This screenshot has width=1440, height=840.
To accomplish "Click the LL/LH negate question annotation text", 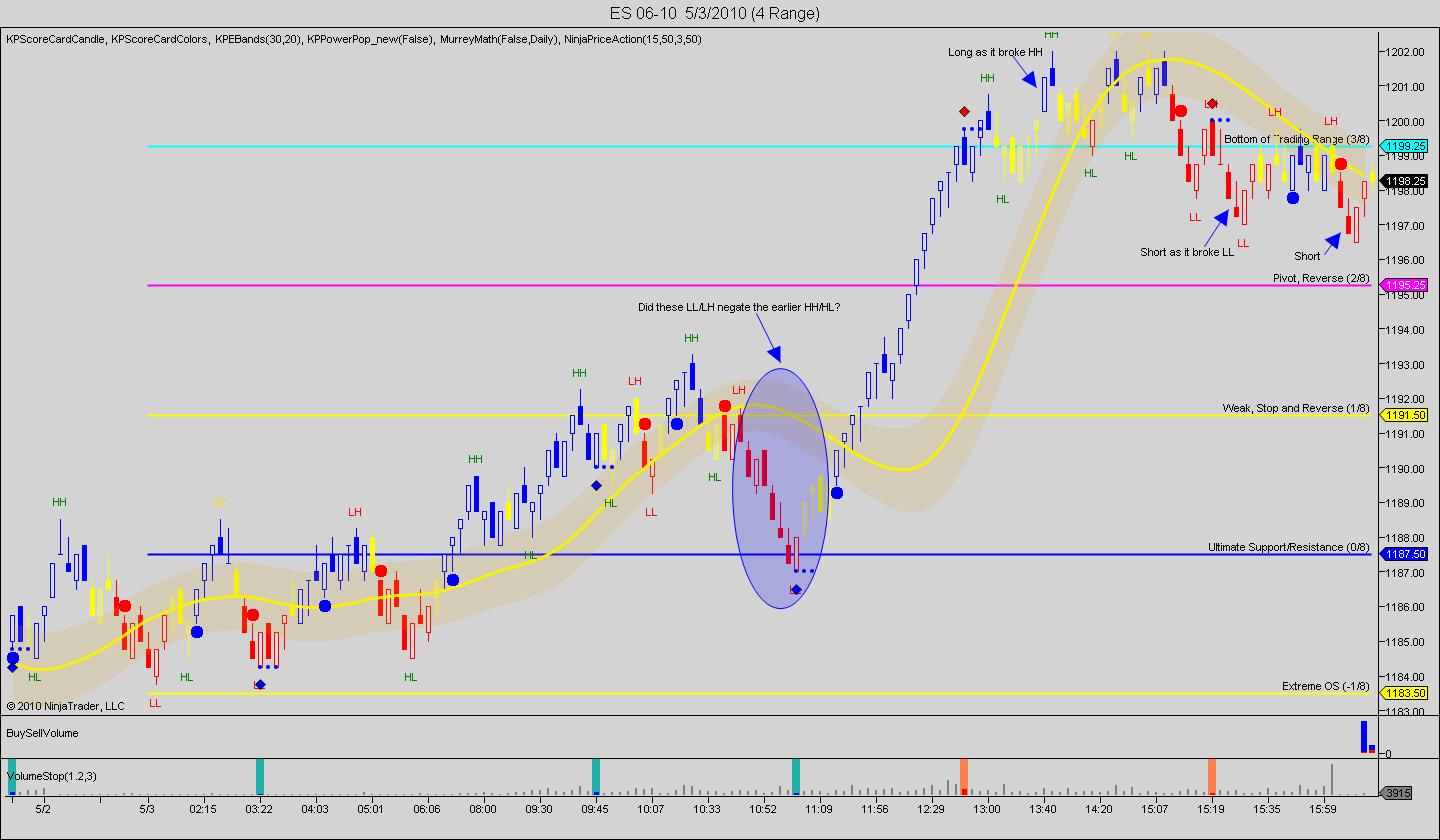I will click(x=739, y=307).
